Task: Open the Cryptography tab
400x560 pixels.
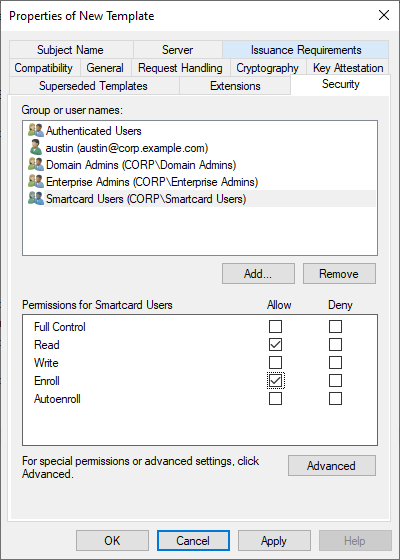Action: coord(268,68)
